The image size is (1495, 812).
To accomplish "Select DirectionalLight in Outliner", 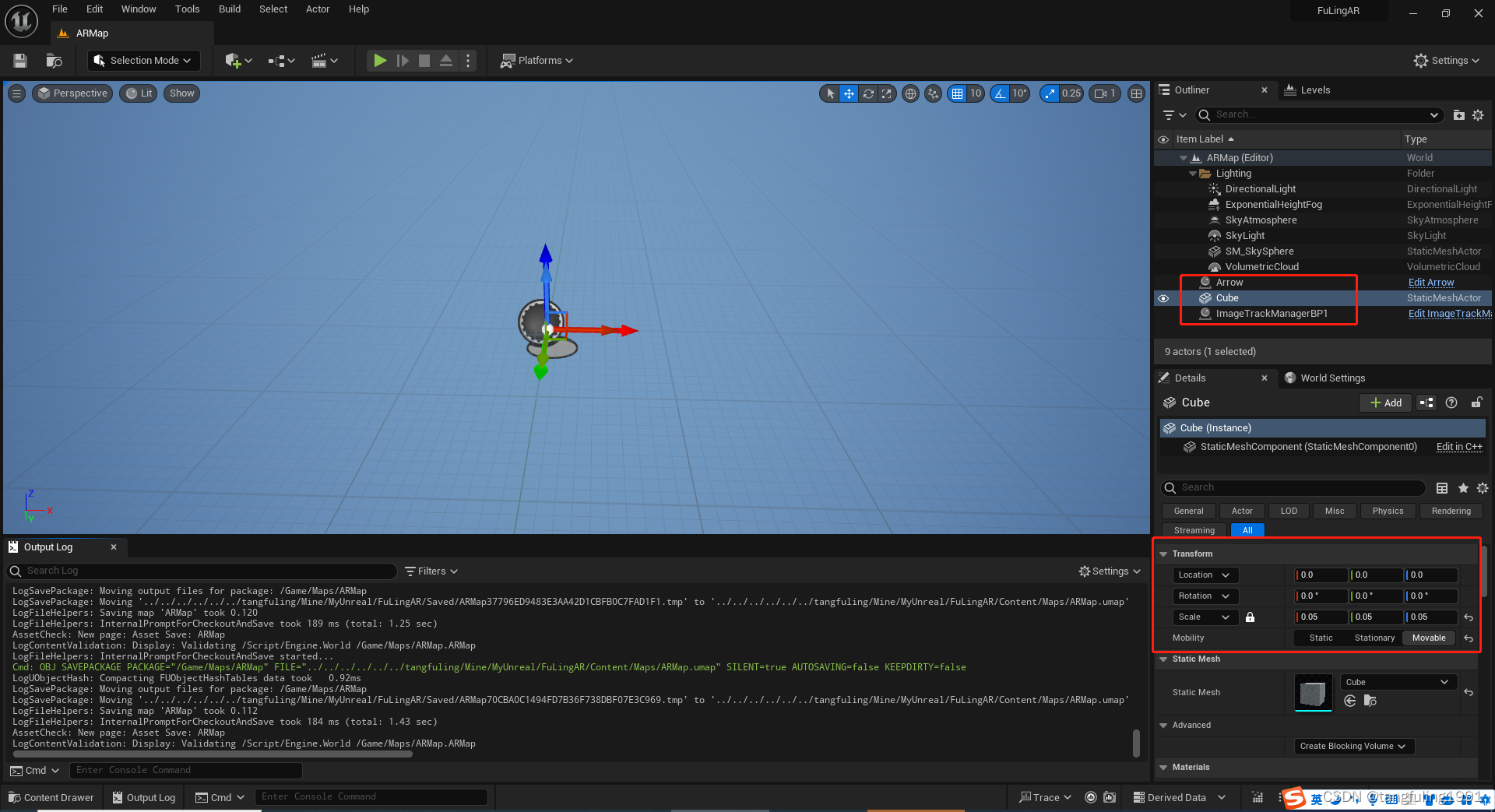I will click(x=1260, y=189).
